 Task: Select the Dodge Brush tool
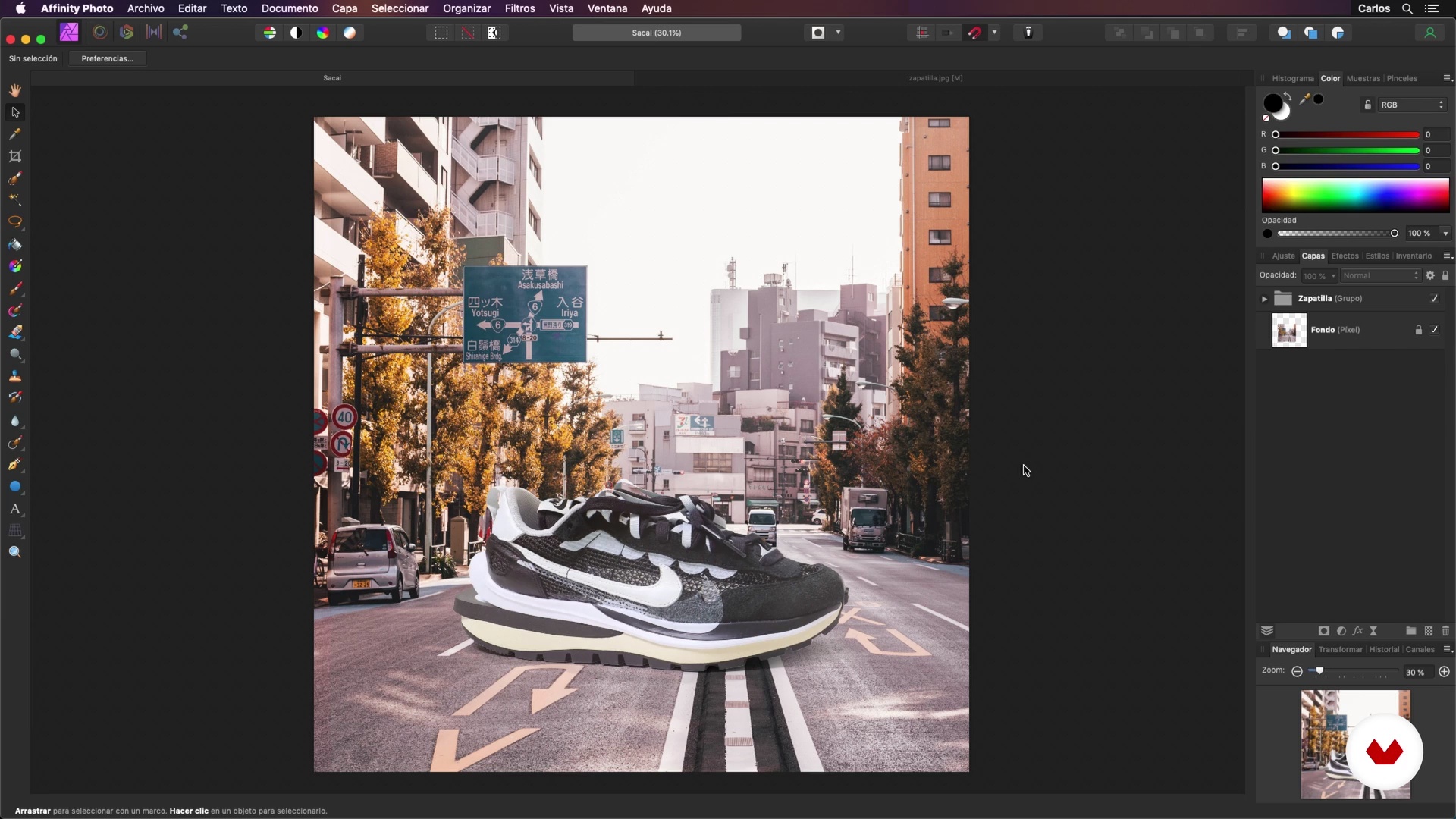click(x=15, y=354)
